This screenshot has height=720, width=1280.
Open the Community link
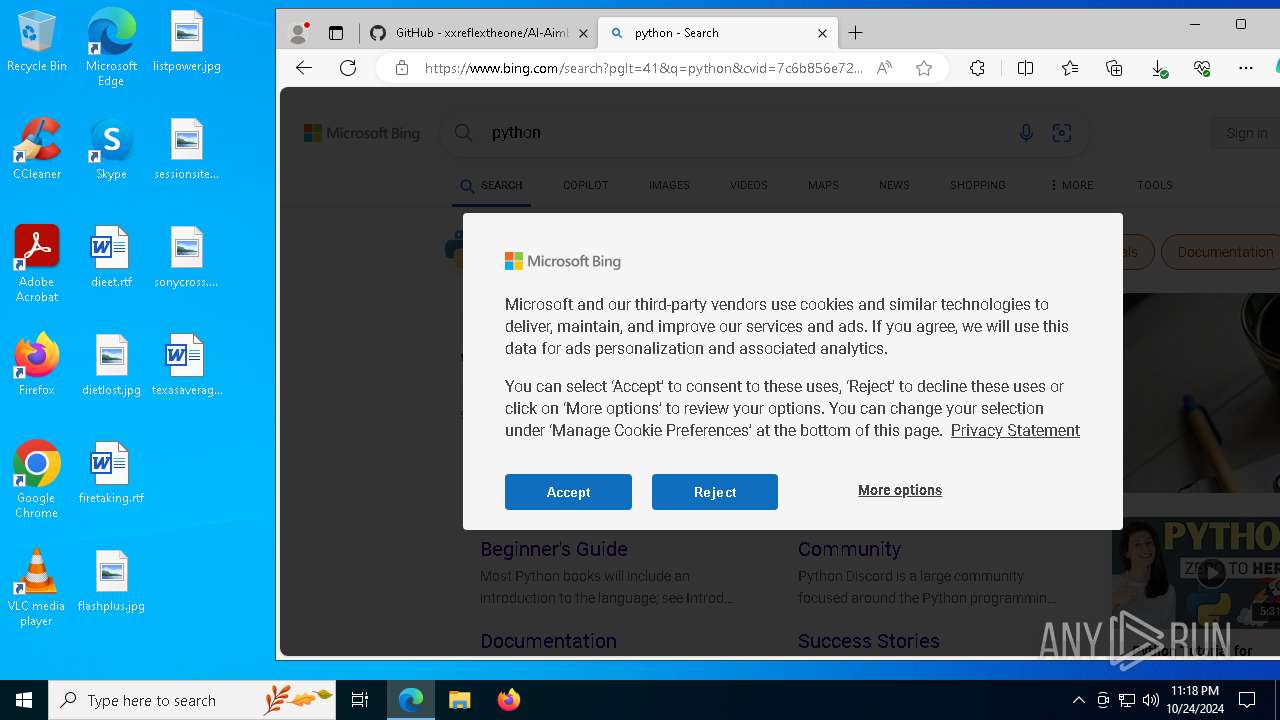click(x=849, y=549)
